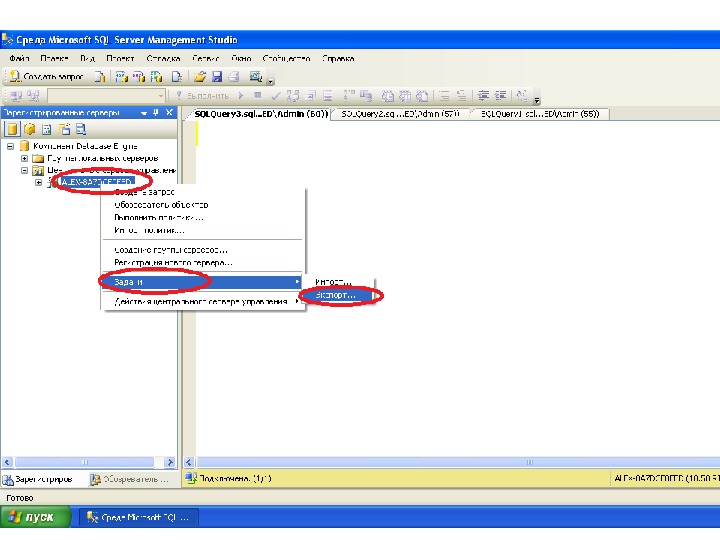
Task: Open the Вид menu
Action: (x=87, y=59)
